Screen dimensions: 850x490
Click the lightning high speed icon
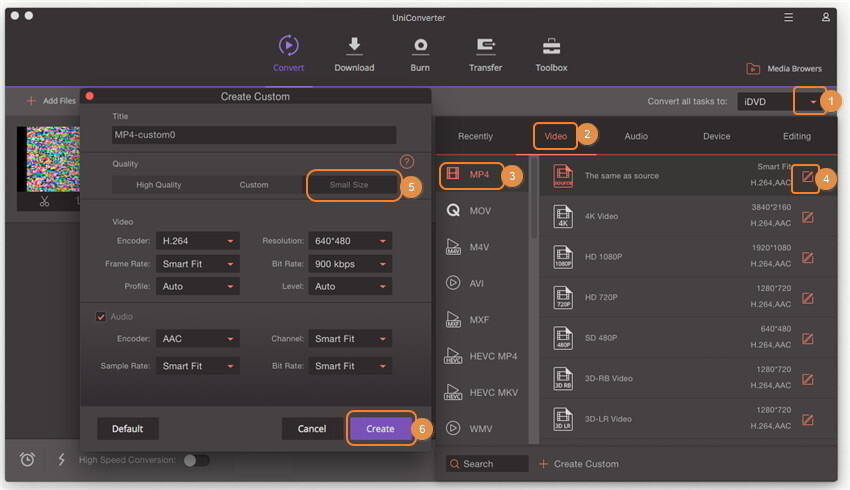[61, 460]
